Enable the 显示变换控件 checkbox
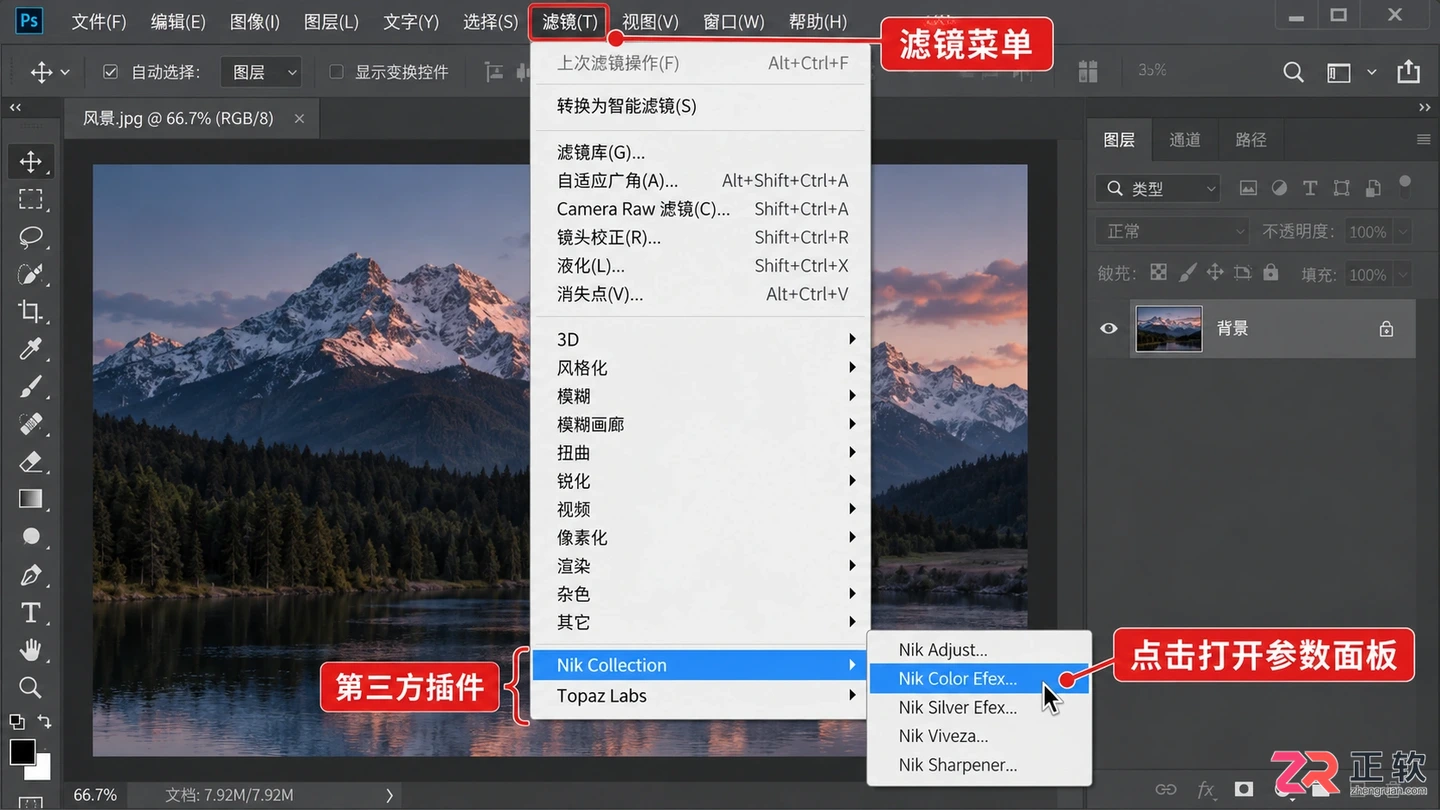This screenshot has width=1440, height=810. [x=336, y=72]
